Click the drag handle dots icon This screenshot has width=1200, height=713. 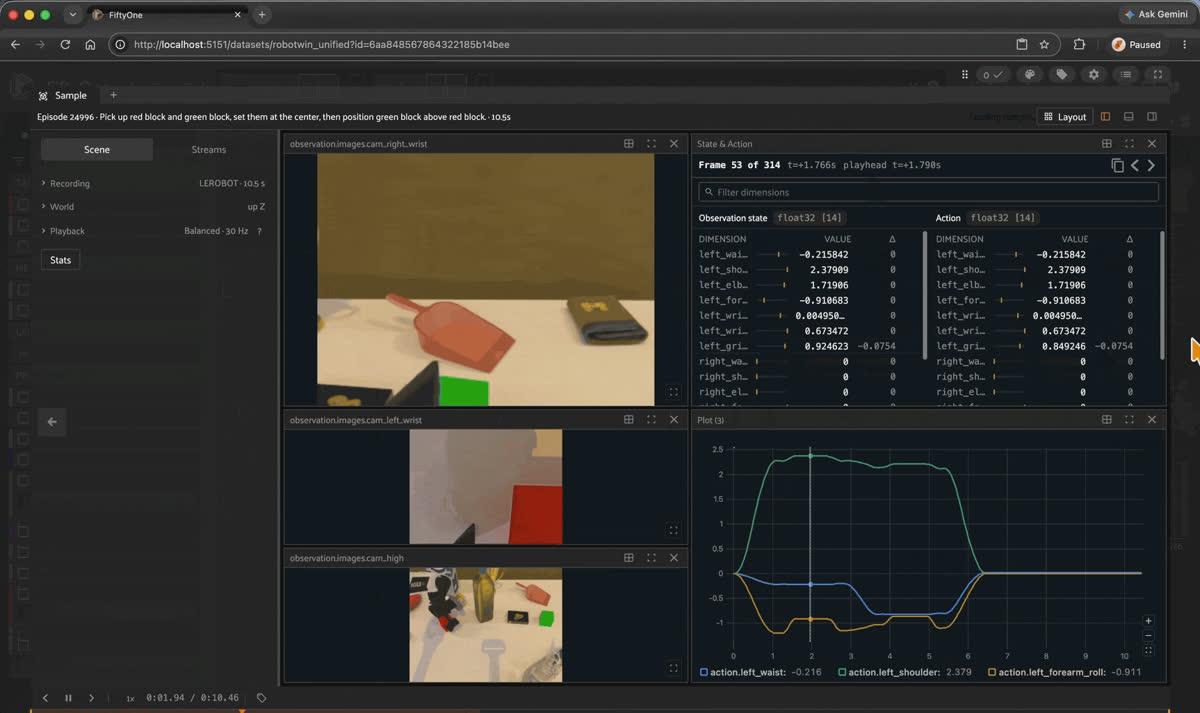coord(965,75)
